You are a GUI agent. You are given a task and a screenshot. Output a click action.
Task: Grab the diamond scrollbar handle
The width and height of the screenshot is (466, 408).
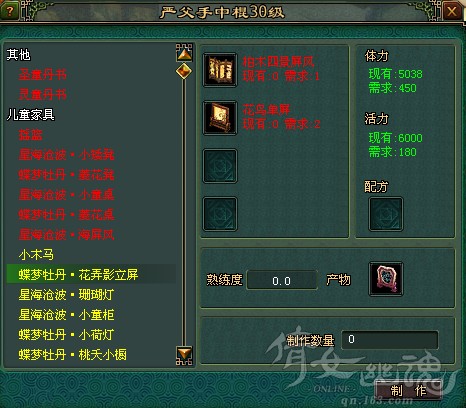coord(184,71)
